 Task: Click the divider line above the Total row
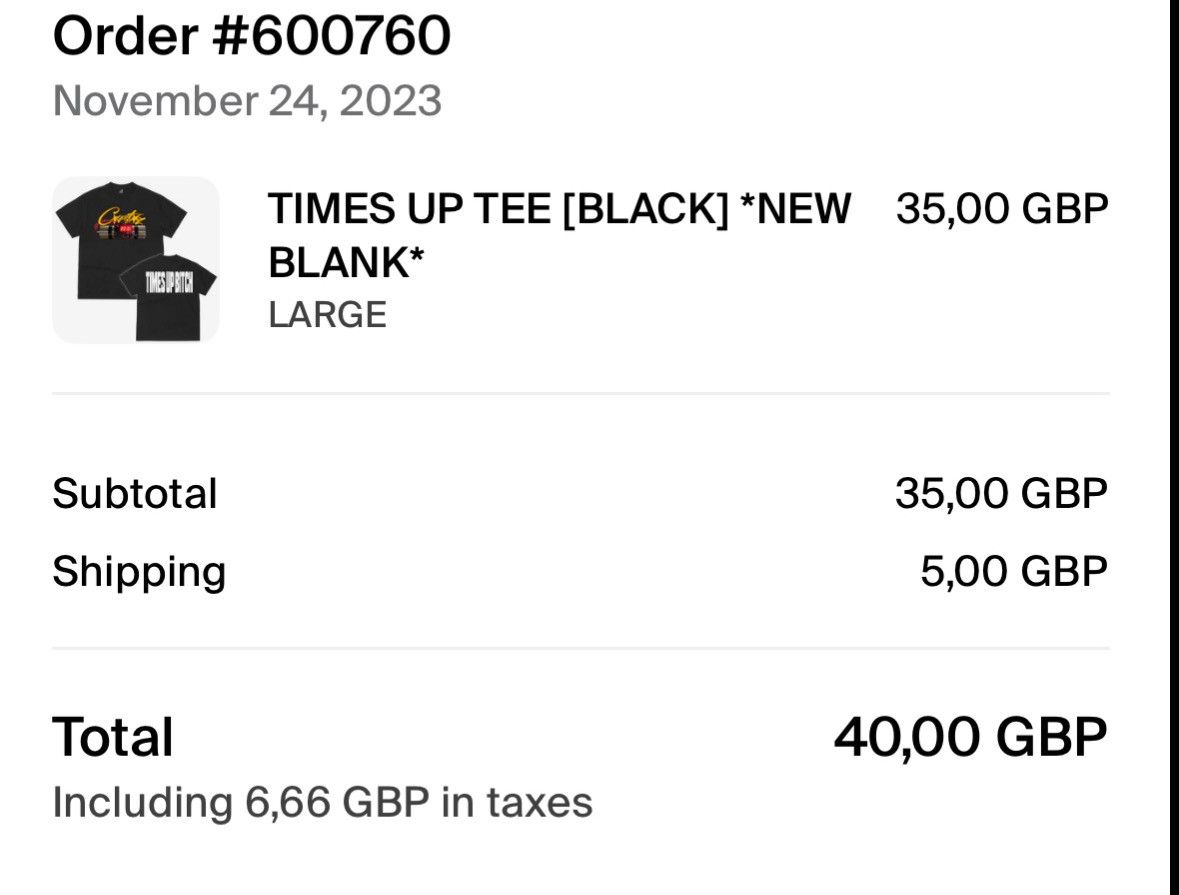[x=580, y=648]
